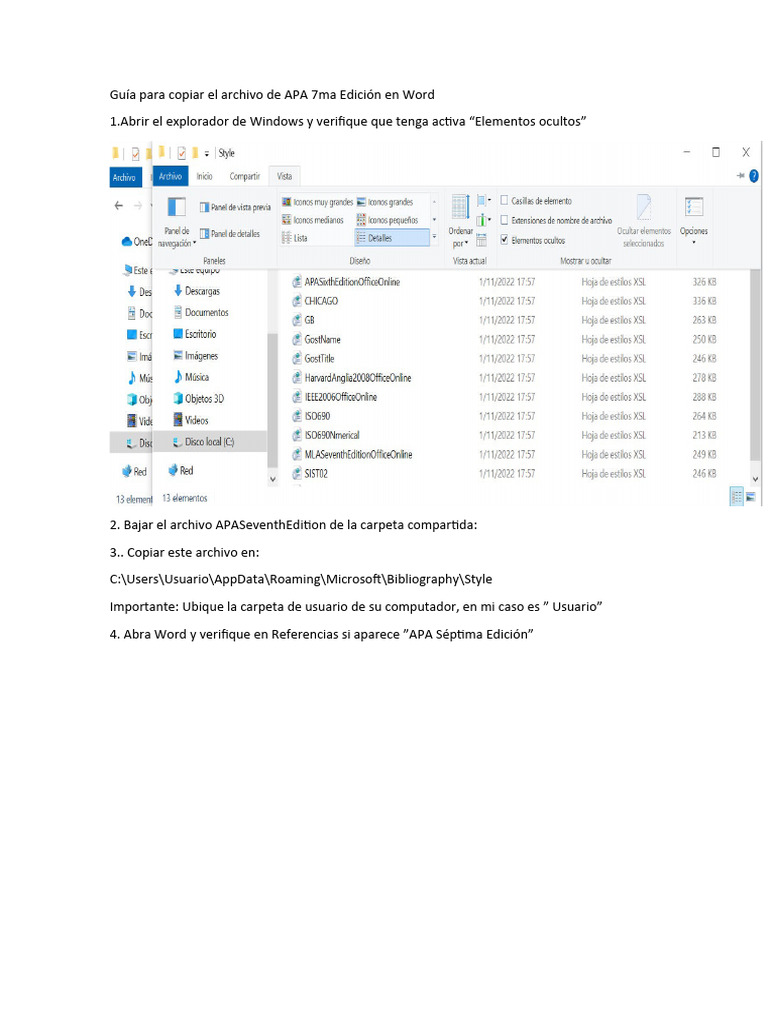
Task: Open Archivo tab in the rear Explorer window
Action: click(x=125, y=178)
